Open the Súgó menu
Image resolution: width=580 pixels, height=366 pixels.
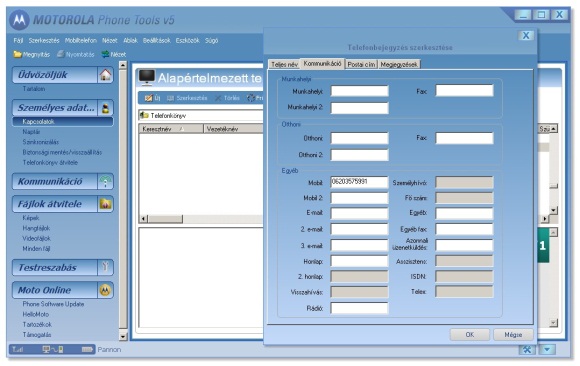(x=212, y=41)
